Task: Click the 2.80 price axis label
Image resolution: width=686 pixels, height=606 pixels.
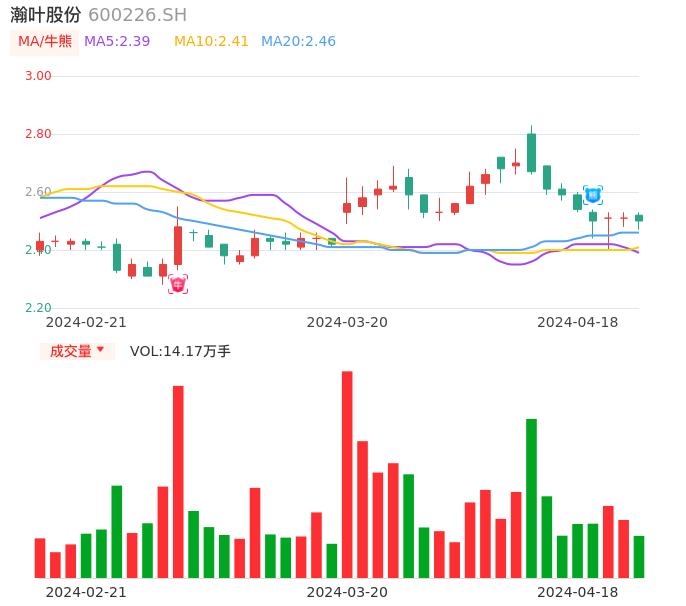Action: 38,134
